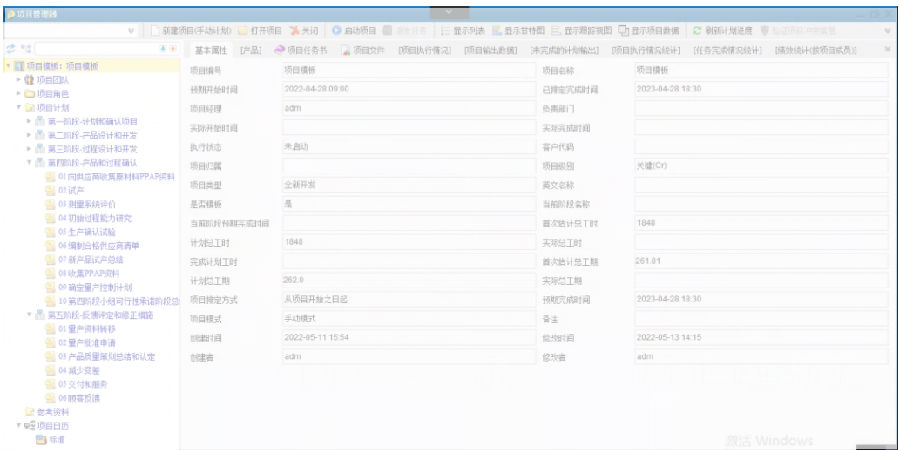Expand 第二阶段-产品设计和开发 node
Viewport: 900px width, 450px height.
[29, 135]
